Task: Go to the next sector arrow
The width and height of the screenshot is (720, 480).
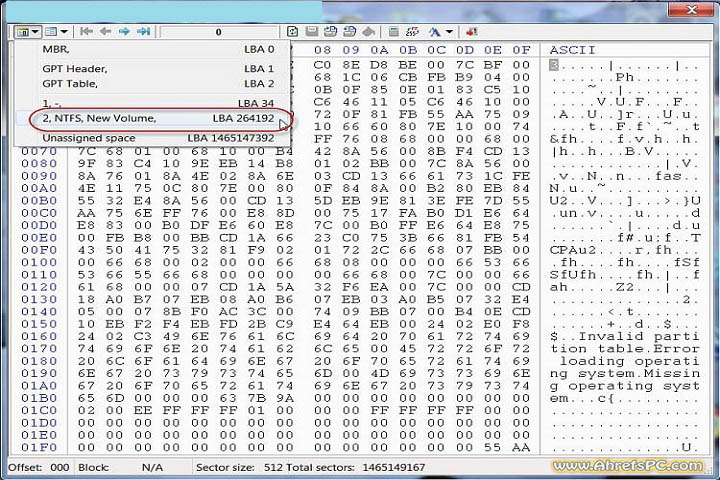Action: click(x=124, y=31)
